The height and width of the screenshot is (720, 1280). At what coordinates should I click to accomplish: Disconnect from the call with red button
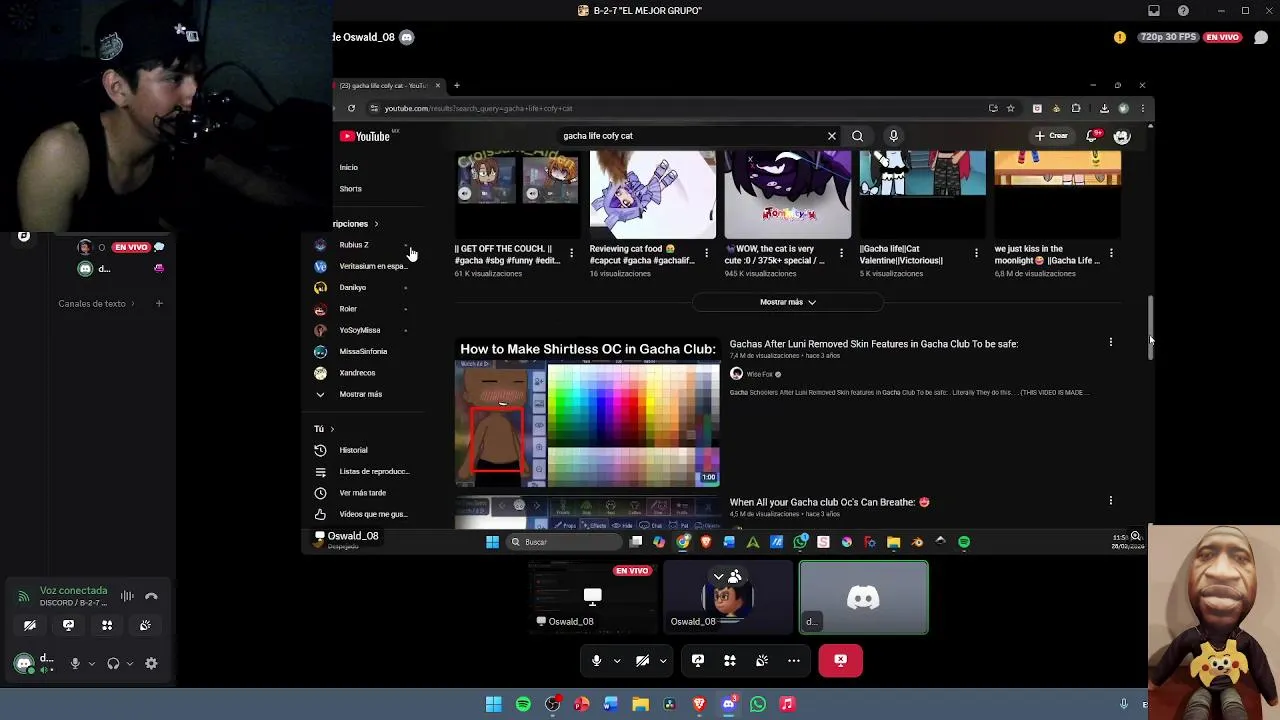pos(840,660)
